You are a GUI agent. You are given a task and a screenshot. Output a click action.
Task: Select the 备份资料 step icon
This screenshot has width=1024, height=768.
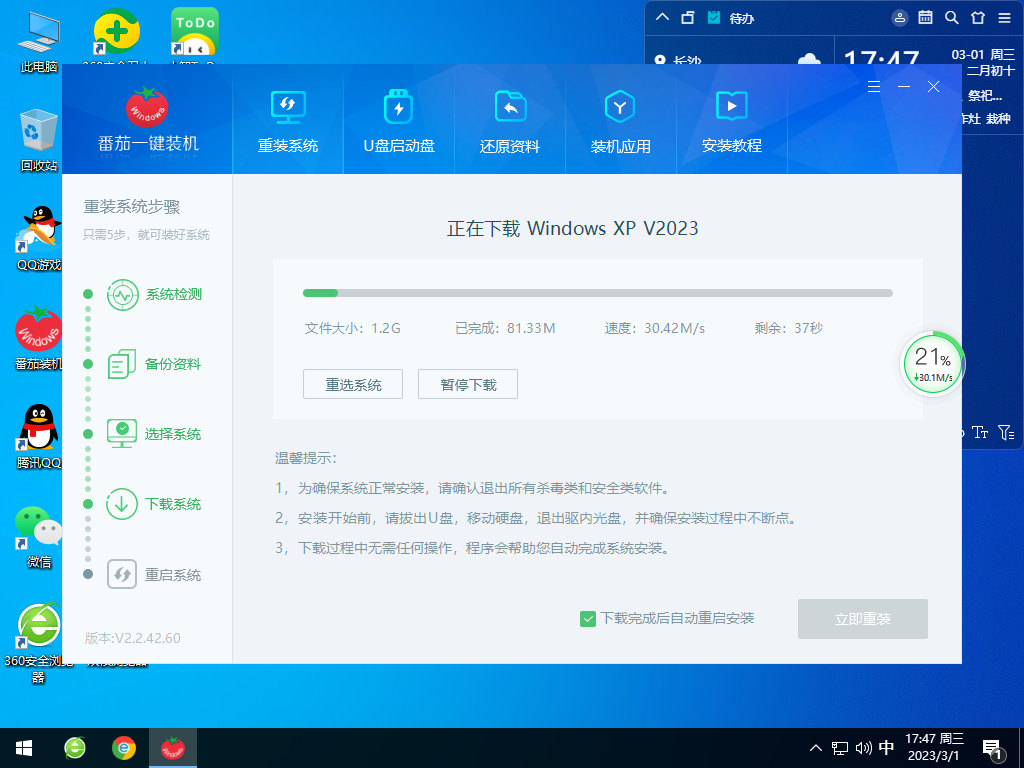click(122, 364)
